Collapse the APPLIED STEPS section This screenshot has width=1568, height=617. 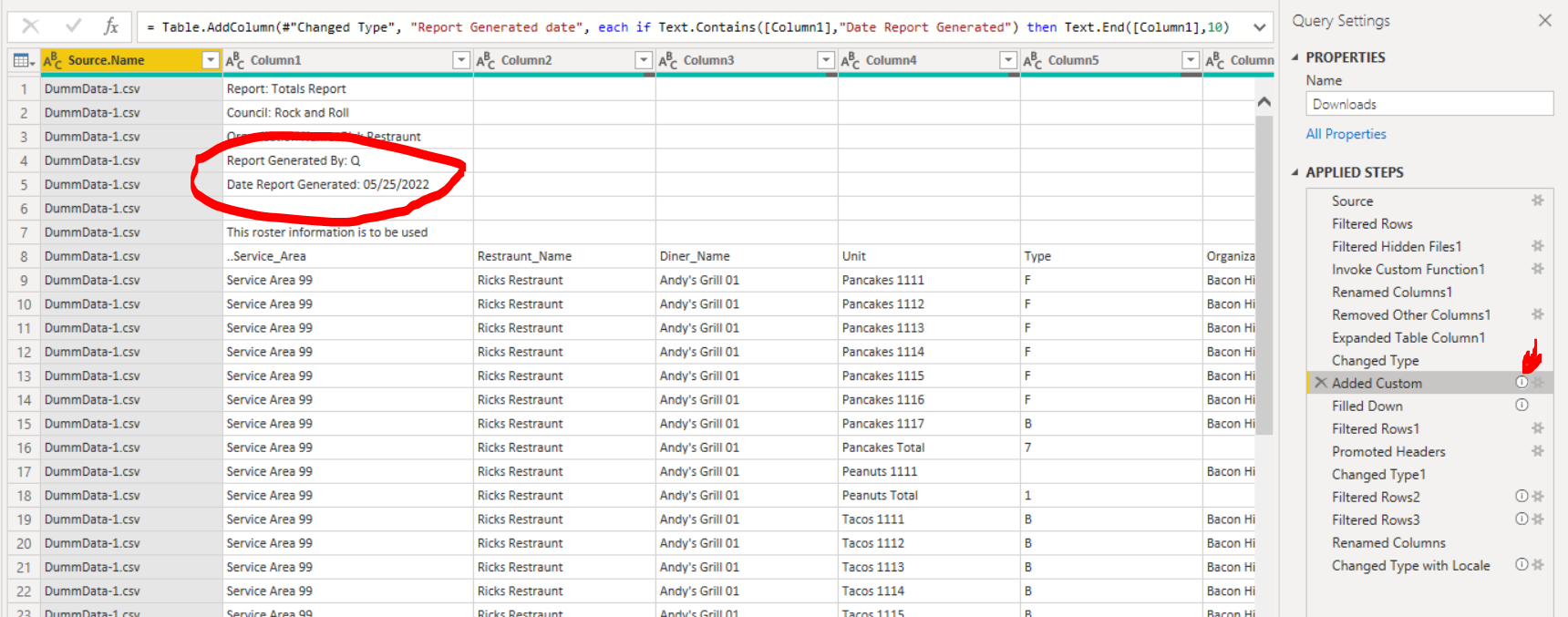(1295, 172)
